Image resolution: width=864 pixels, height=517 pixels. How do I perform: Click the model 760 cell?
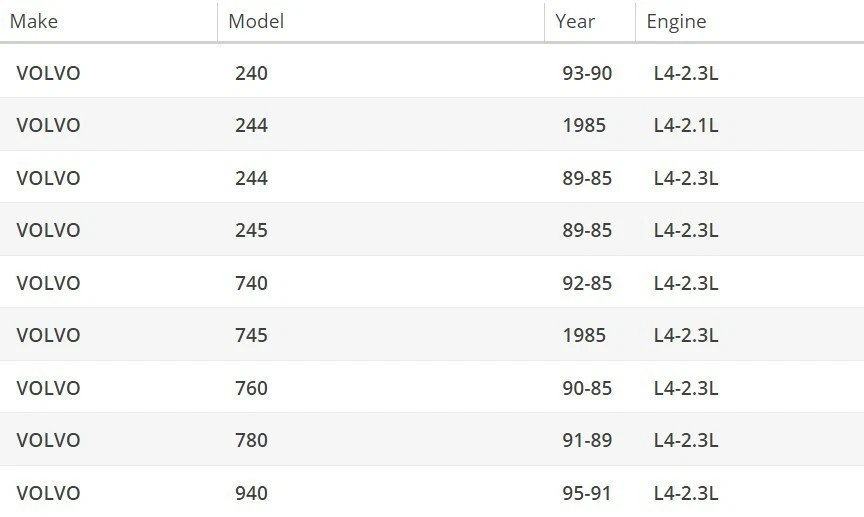(251, 388)
